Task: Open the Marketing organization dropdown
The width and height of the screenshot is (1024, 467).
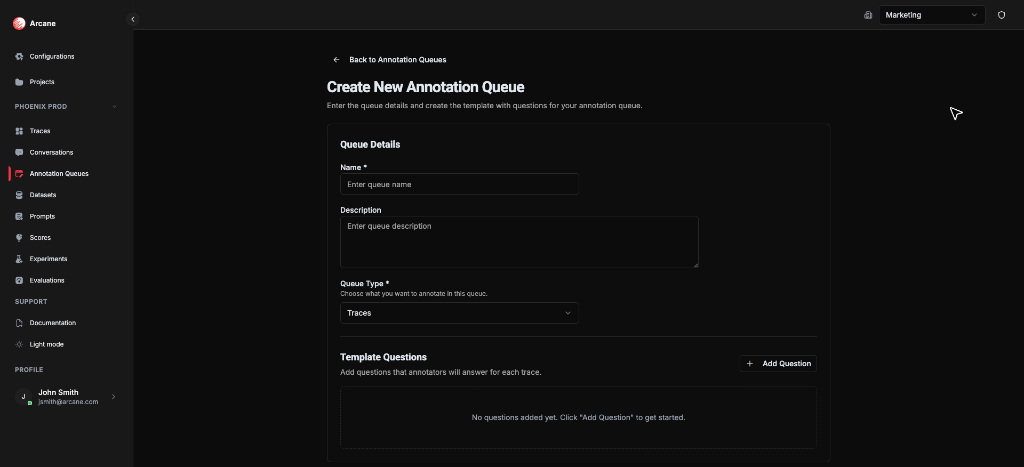Action: point(932,15)
